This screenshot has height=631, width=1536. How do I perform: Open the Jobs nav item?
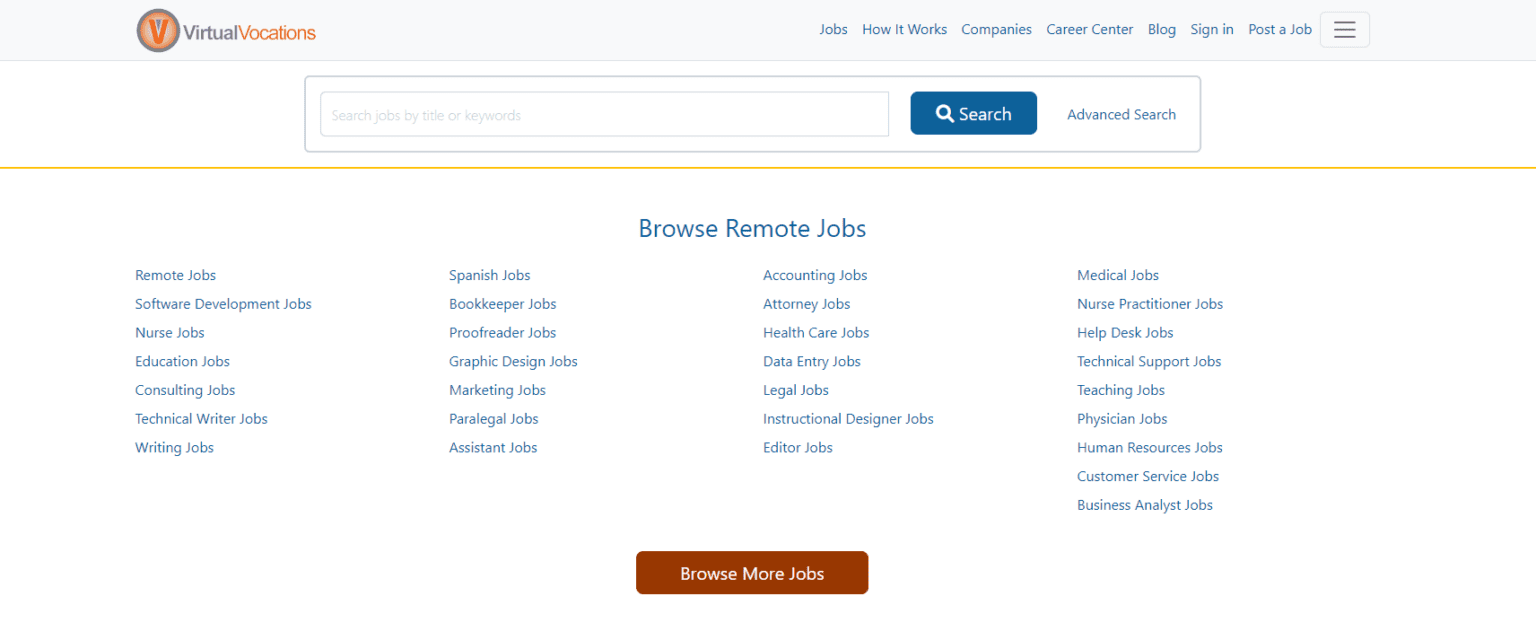point(833,30)
